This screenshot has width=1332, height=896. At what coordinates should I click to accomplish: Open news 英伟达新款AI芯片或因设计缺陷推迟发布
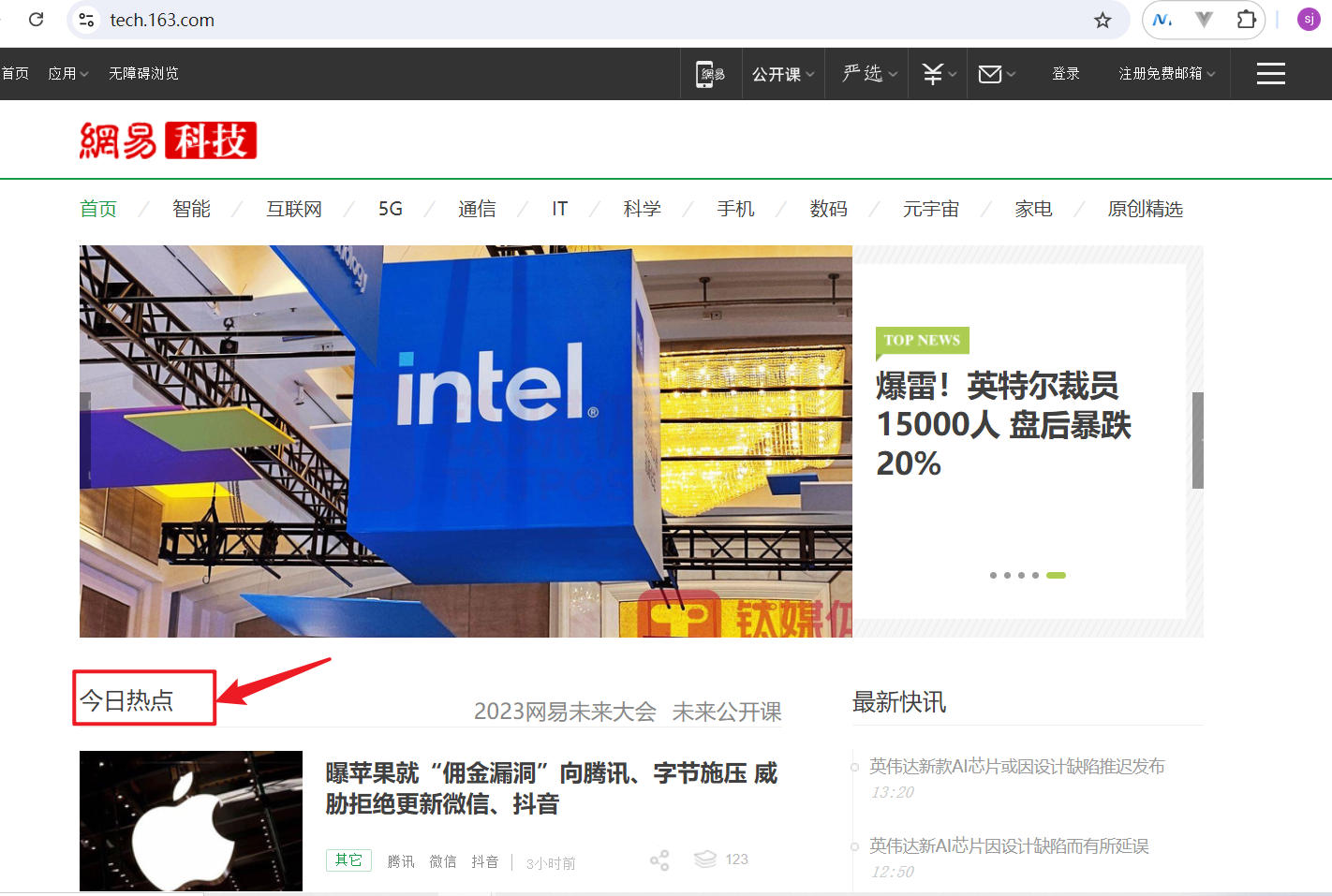(1017, 767)
